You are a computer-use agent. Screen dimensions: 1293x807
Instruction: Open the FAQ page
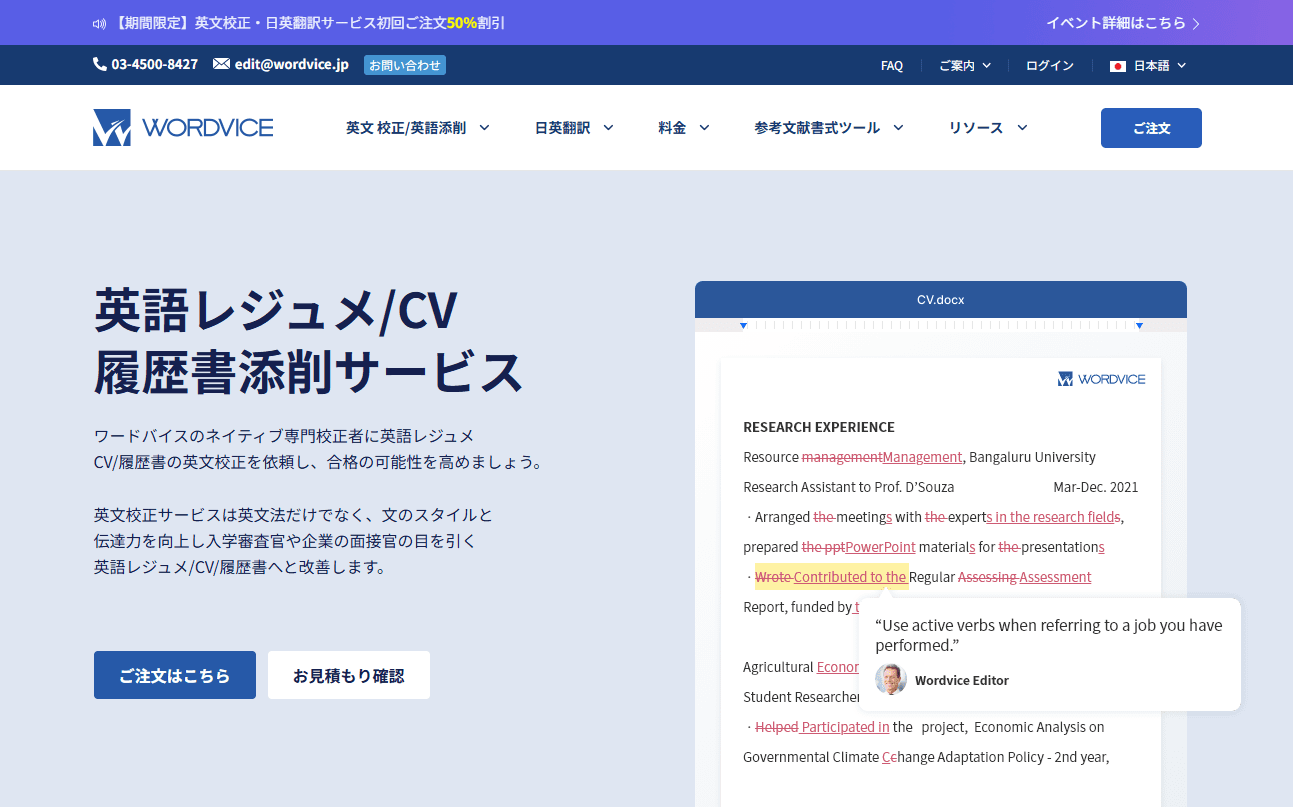click(x=892, y=65)
